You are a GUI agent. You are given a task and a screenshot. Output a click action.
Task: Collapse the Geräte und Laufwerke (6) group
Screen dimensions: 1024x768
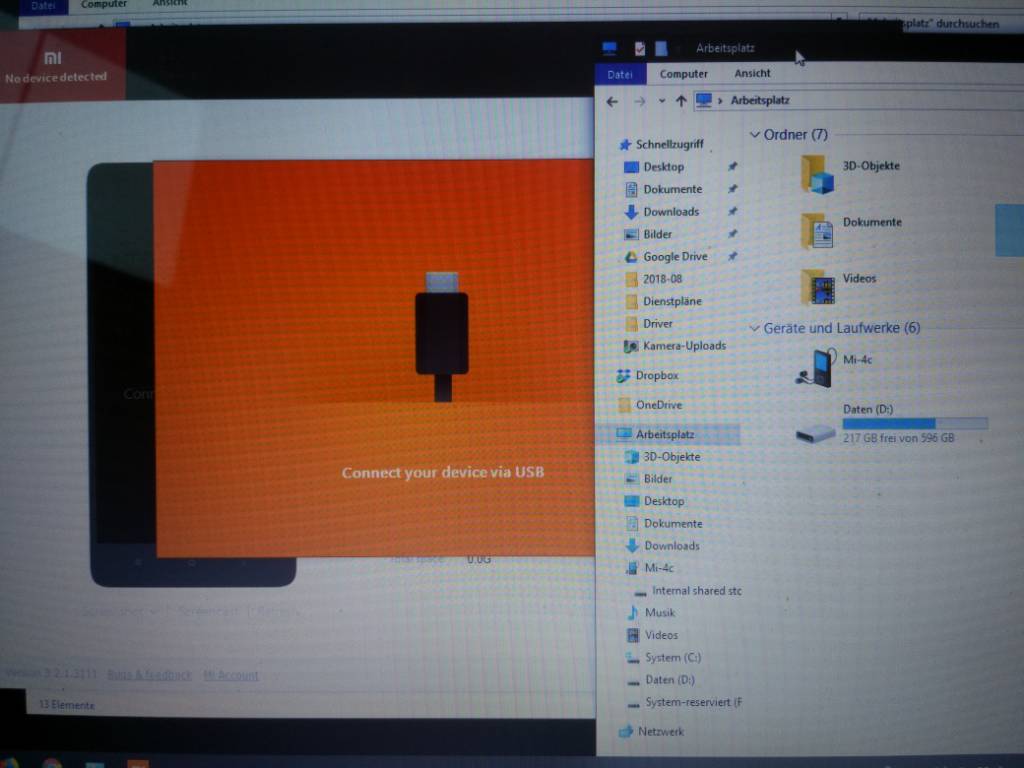pyautogui.click(x=755, y=328)
